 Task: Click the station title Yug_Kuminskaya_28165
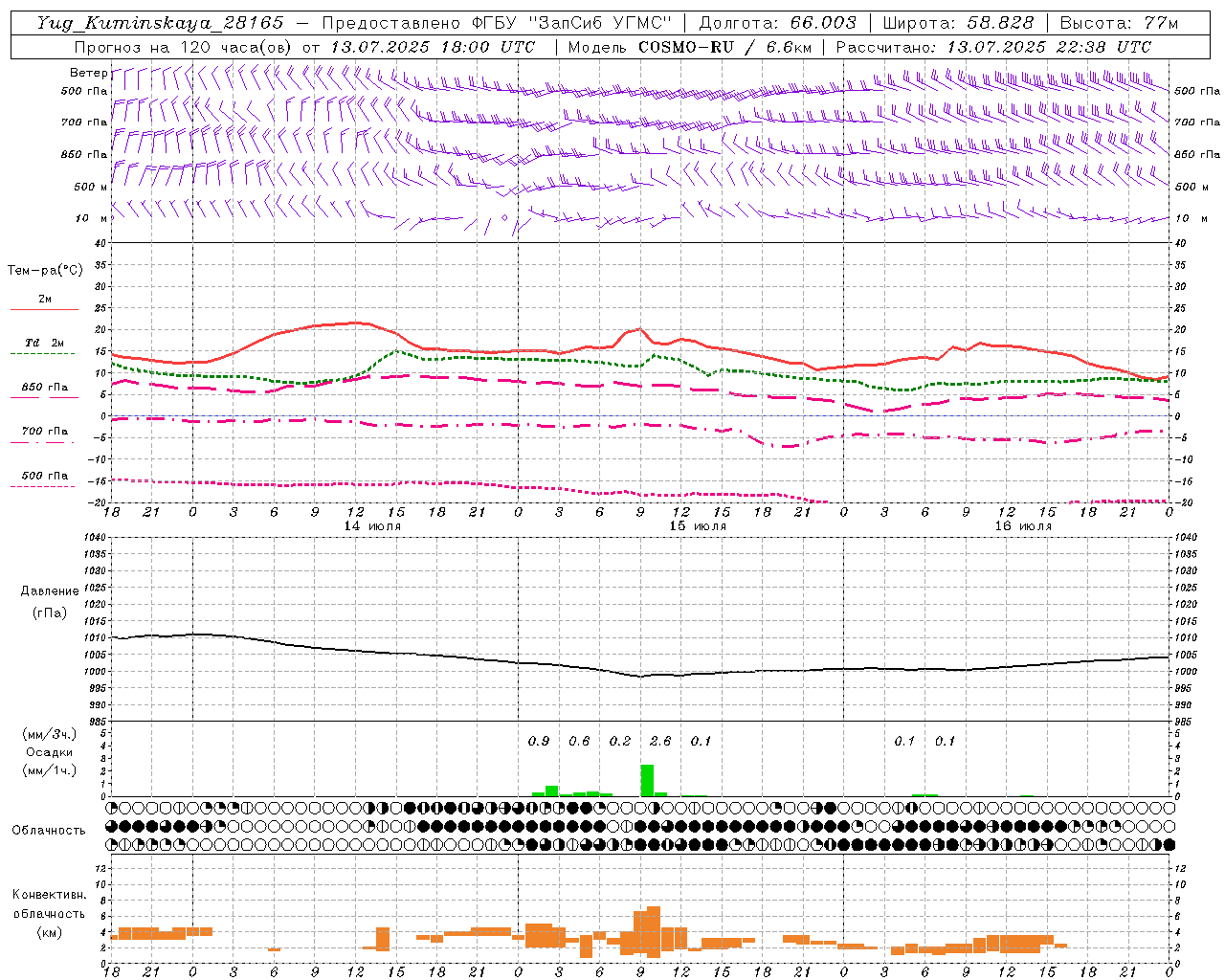coord(160,23)
